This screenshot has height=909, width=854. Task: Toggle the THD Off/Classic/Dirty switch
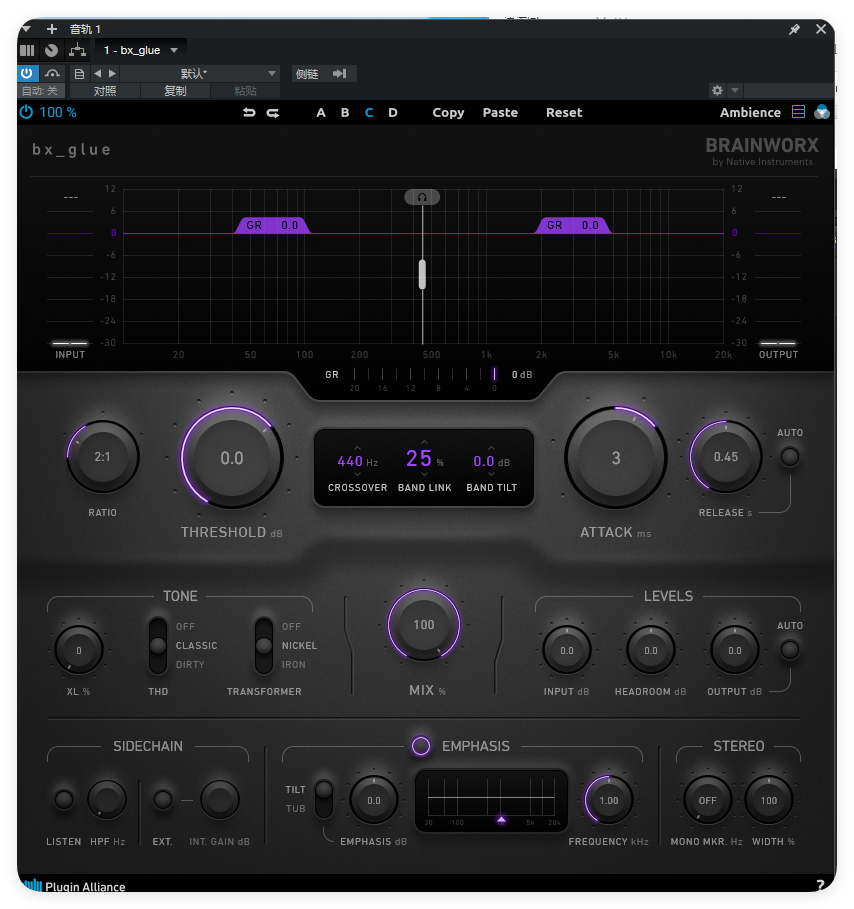point(158,645)
